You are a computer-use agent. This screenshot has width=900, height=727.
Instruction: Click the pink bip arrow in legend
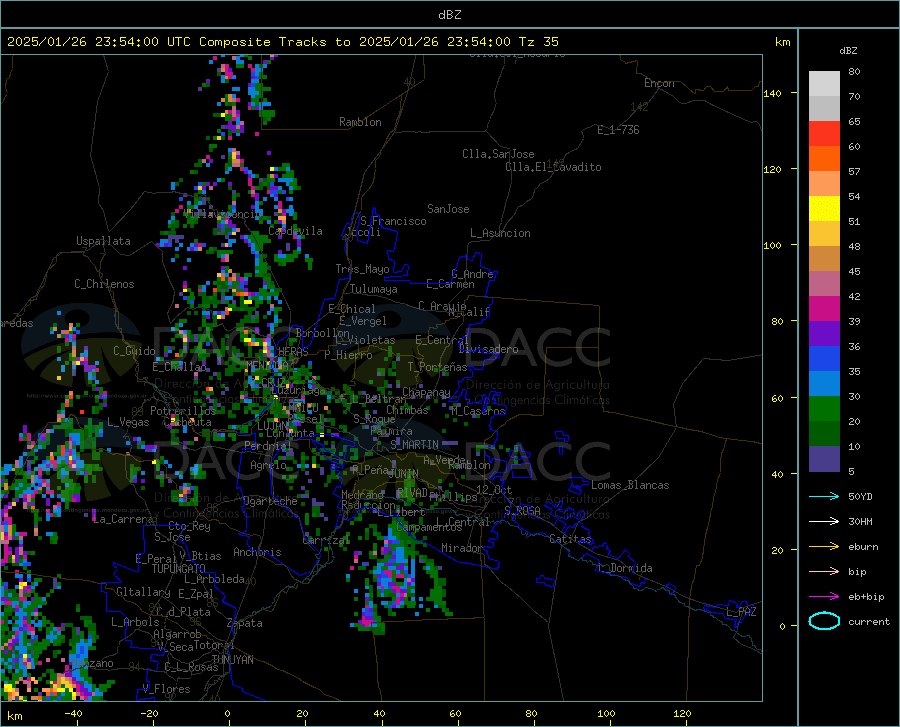824,572
